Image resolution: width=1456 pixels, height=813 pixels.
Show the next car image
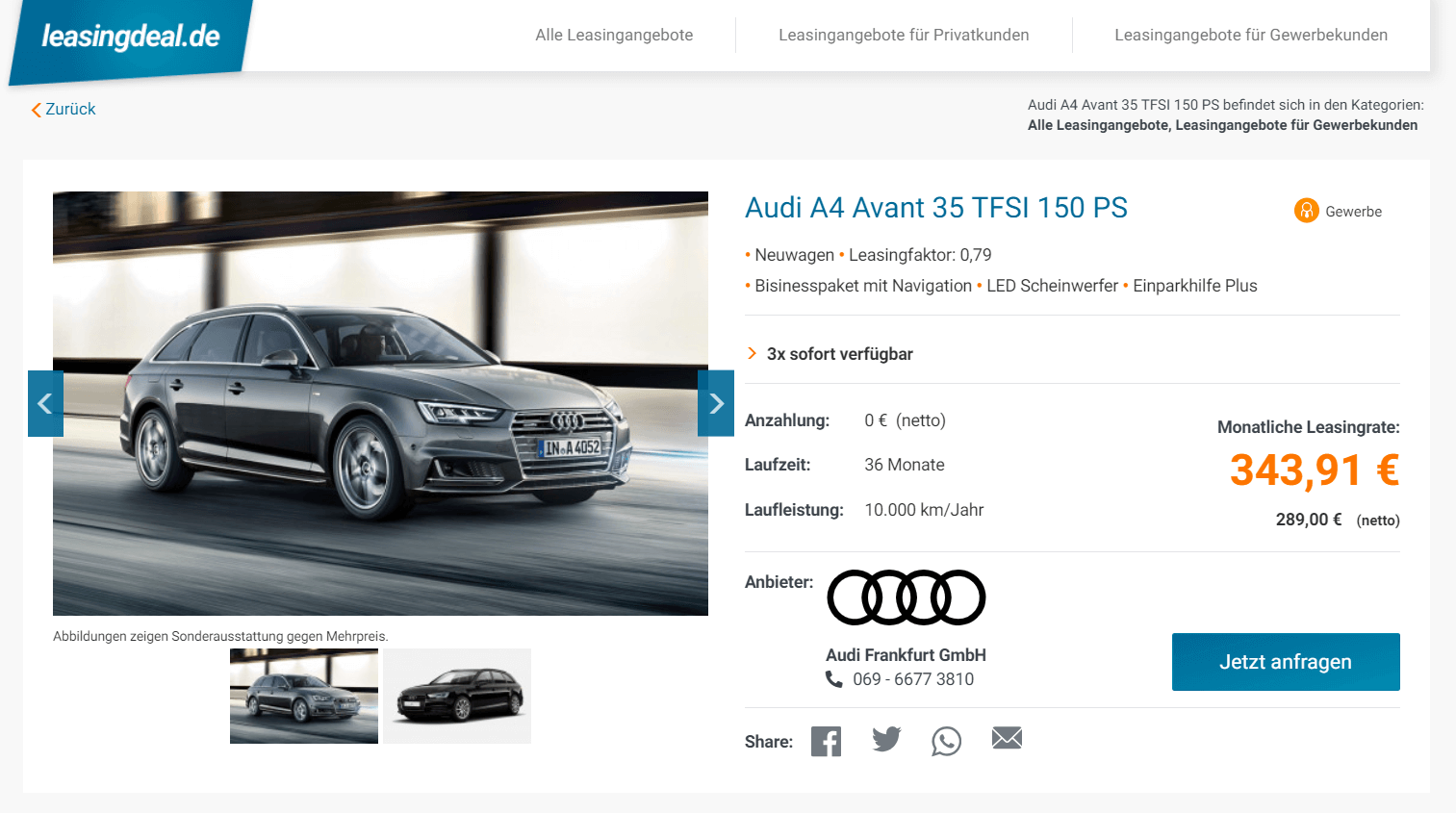716,404
